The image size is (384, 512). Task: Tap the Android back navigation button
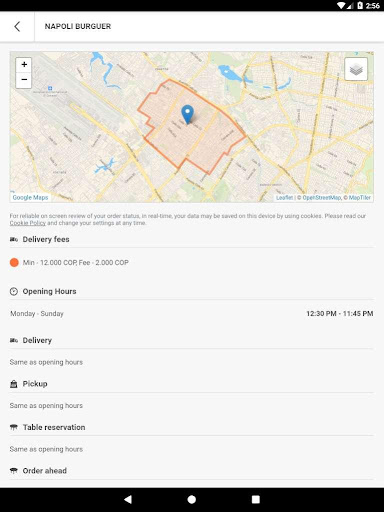(x=128, y=499)
